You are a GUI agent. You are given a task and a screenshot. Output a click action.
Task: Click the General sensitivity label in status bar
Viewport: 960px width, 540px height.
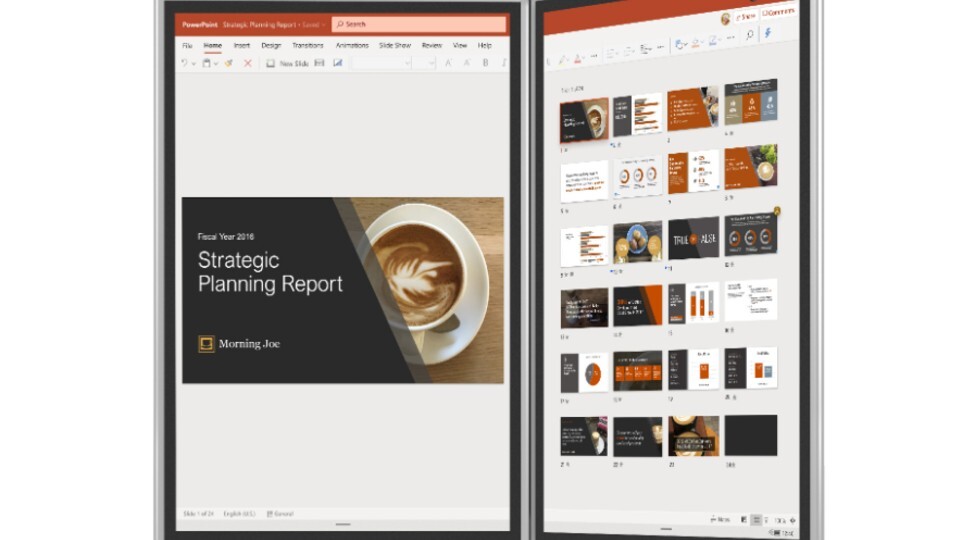coord(280,514)
